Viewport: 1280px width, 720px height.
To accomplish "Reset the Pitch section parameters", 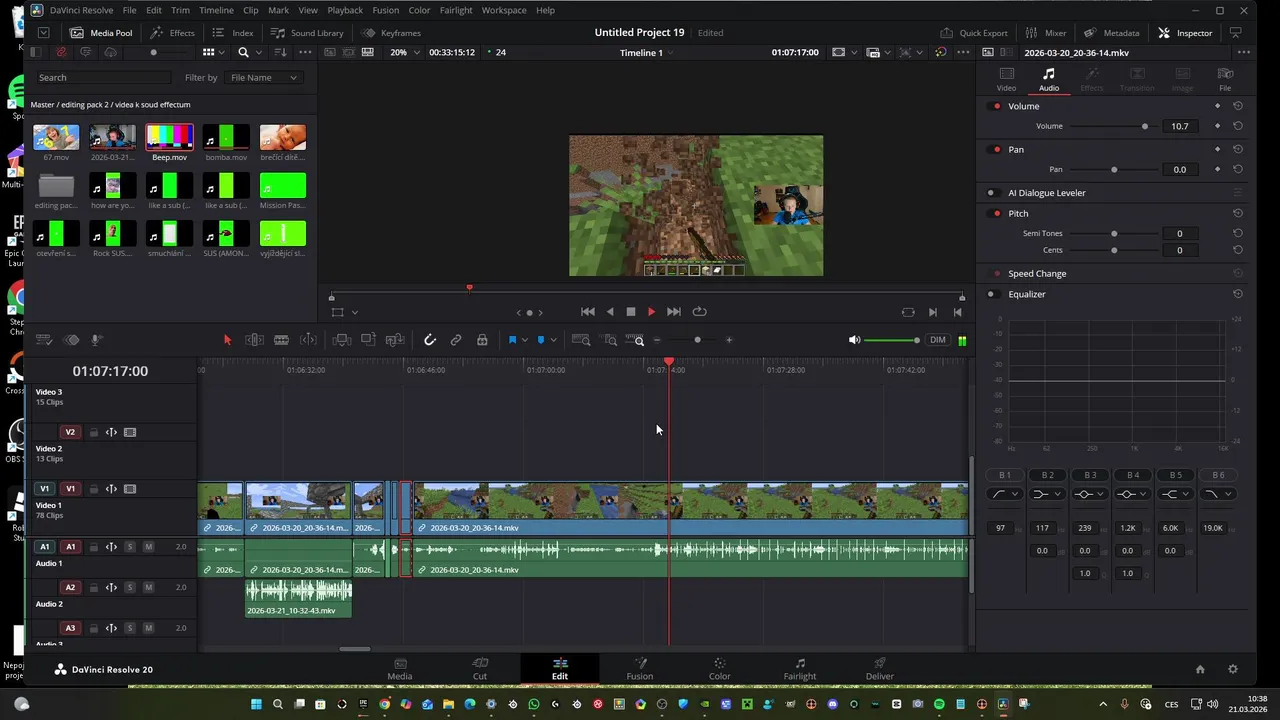I will point(1237,213).
